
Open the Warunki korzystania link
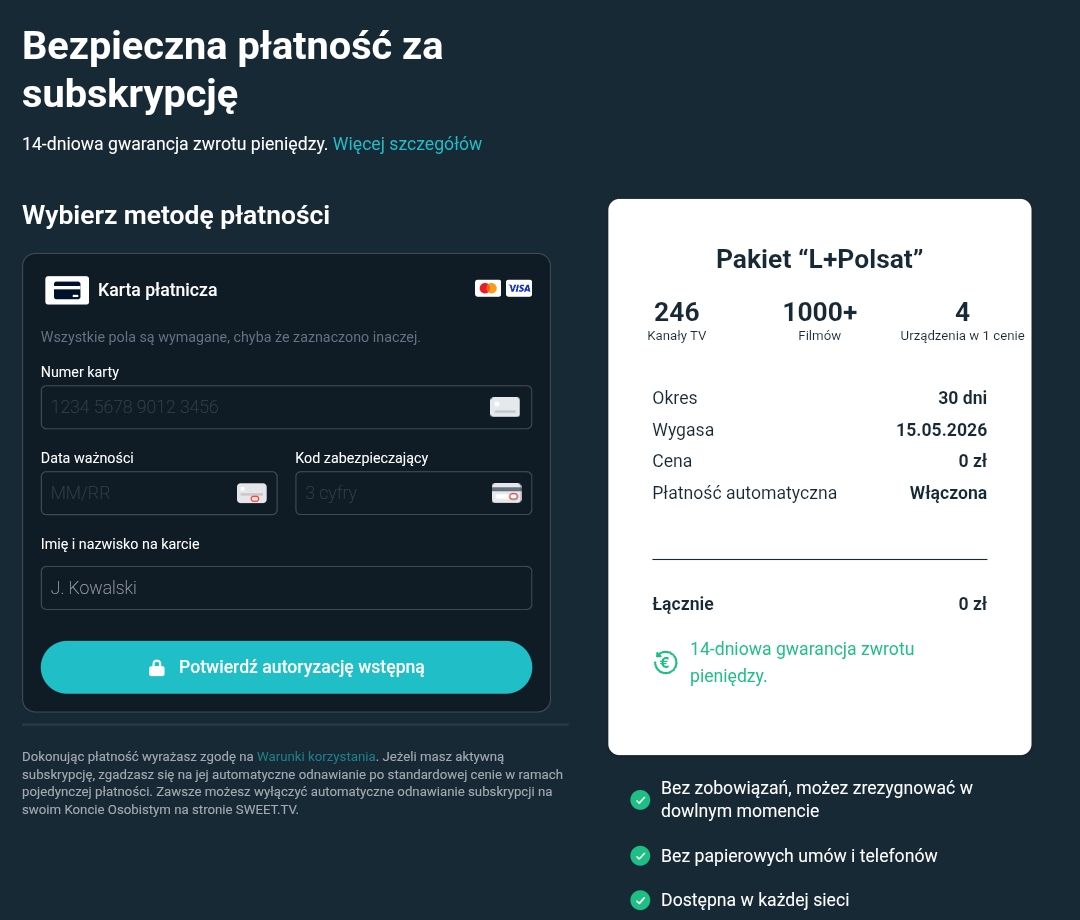click(x=316, y=757)
